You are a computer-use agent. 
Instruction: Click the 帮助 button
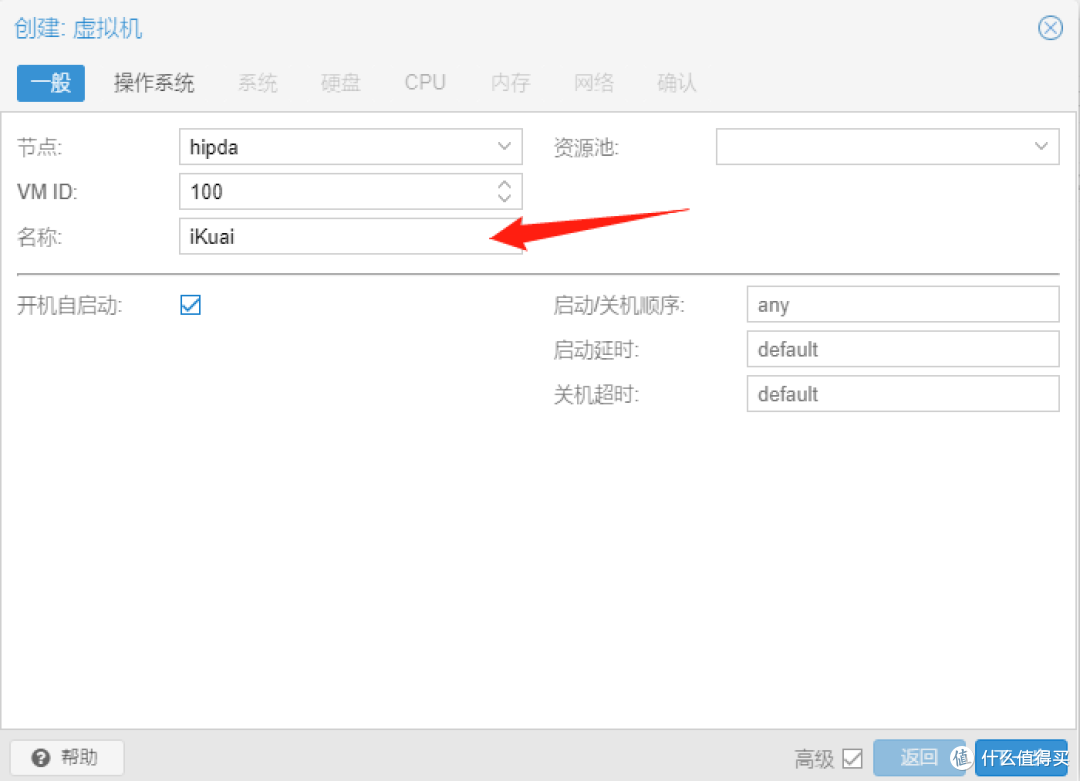pyautogui.click(x=66, y=757)
